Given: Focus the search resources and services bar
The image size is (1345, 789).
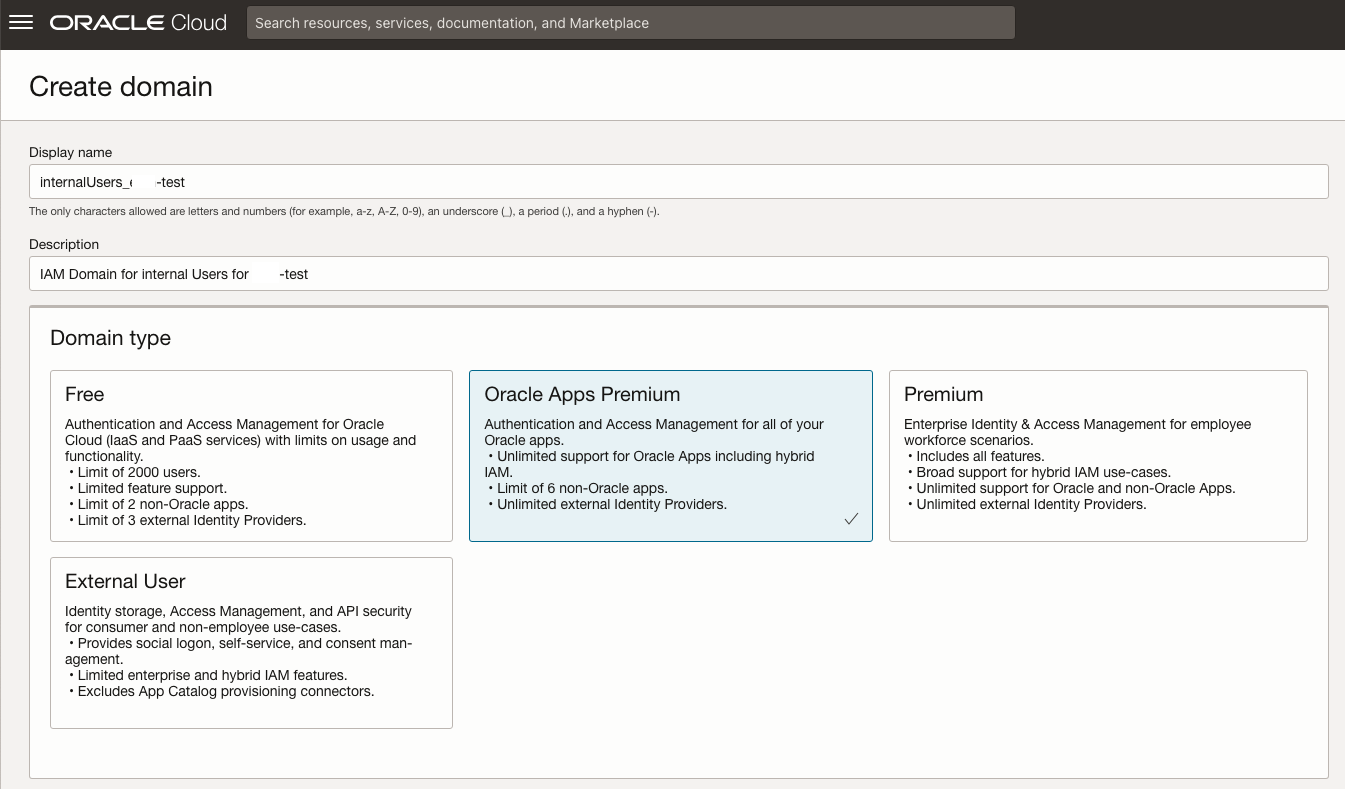Looking at the screenshot, I should pos(630,22).
